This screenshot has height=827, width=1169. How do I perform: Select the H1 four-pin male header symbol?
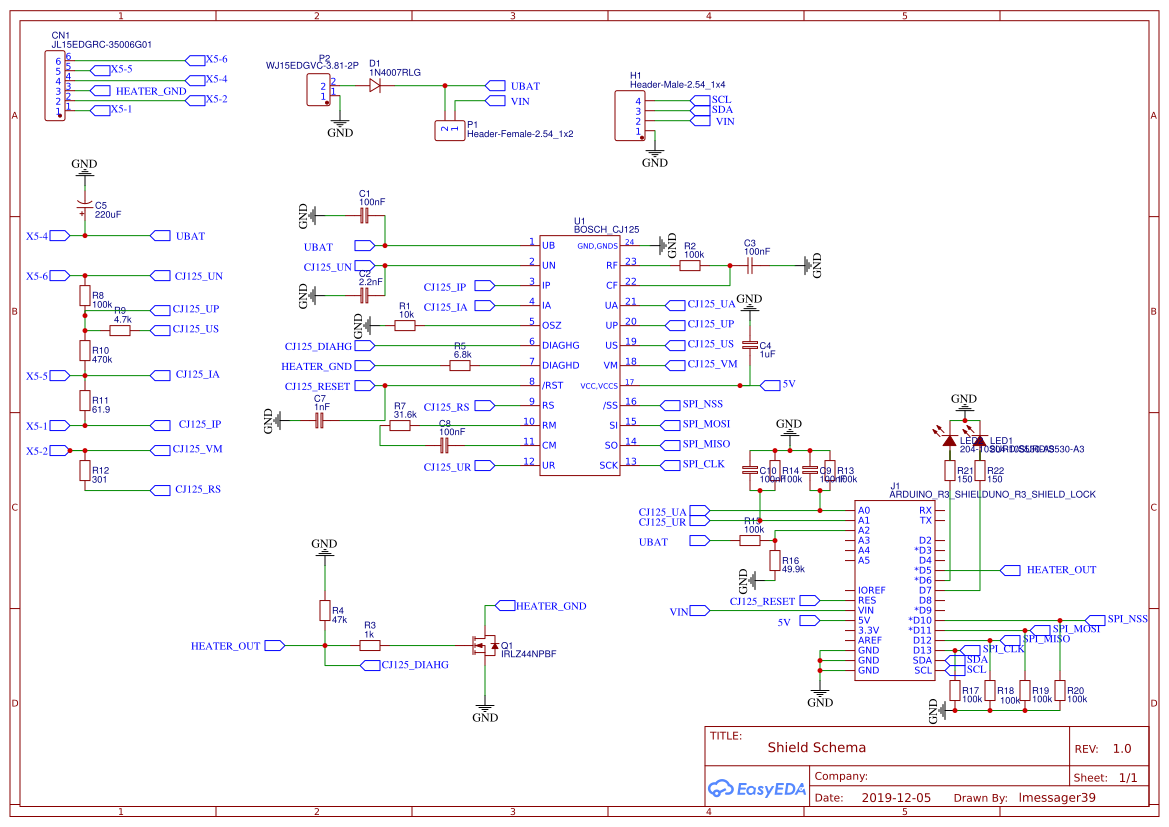coord(629,116)
